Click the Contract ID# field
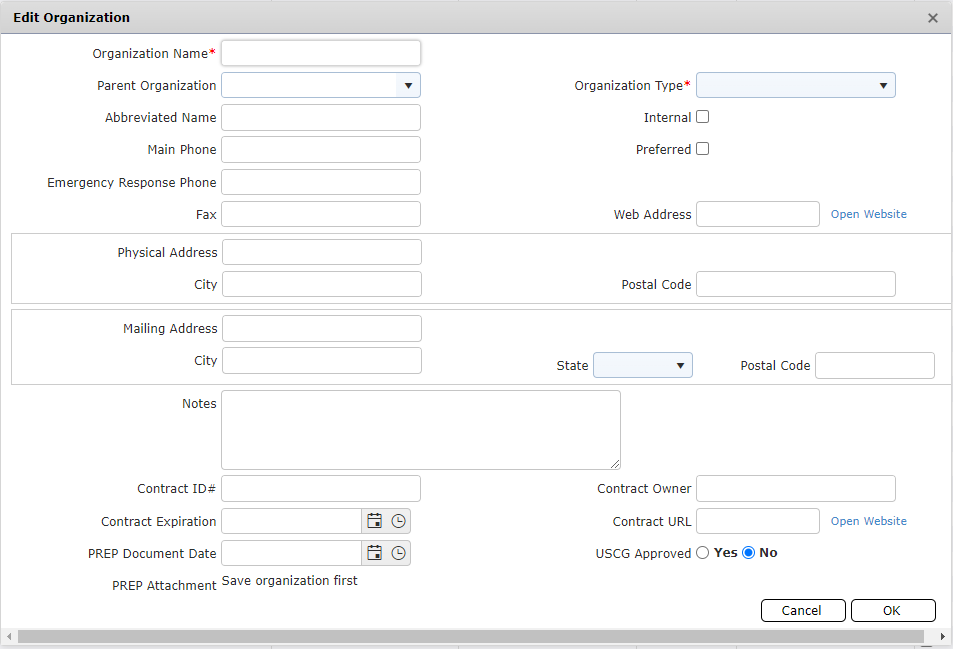This screenshot has width=953, height=649. 321,489
